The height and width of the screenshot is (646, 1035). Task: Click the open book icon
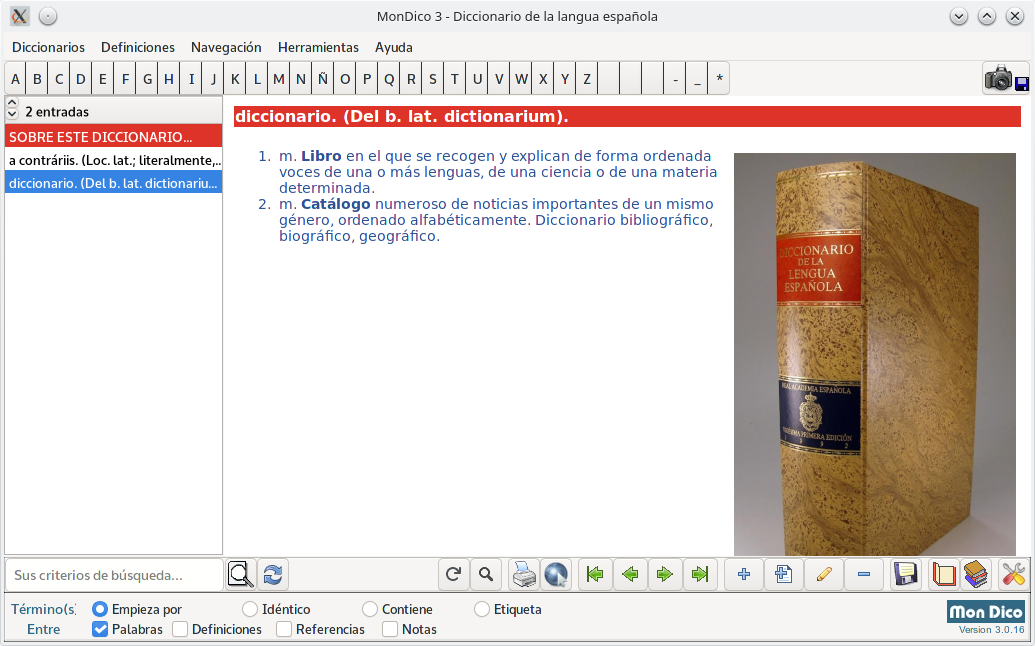pos(944,574)
